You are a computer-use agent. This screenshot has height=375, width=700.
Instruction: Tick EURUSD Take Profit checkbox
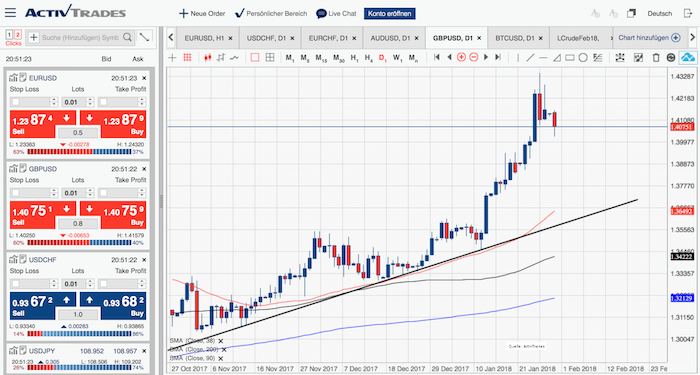[x=103, y=102]
